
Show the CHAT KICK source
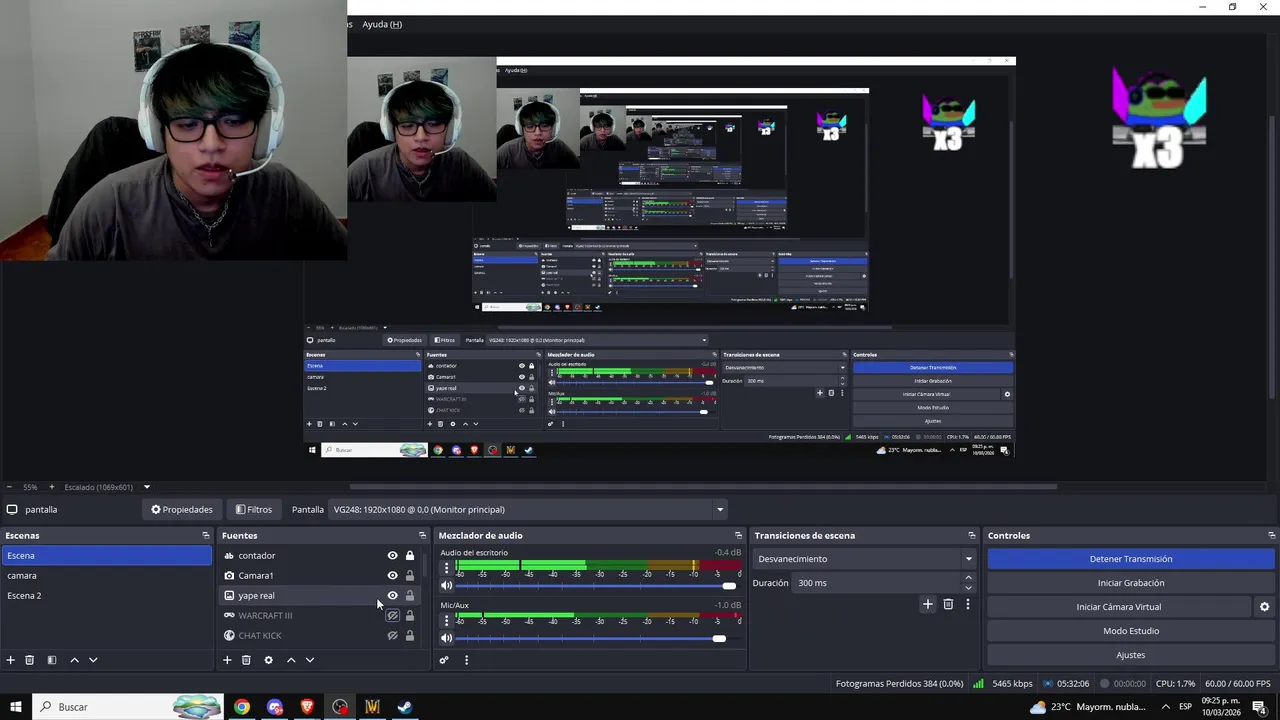pyautogui.click(x=392, y=636)
